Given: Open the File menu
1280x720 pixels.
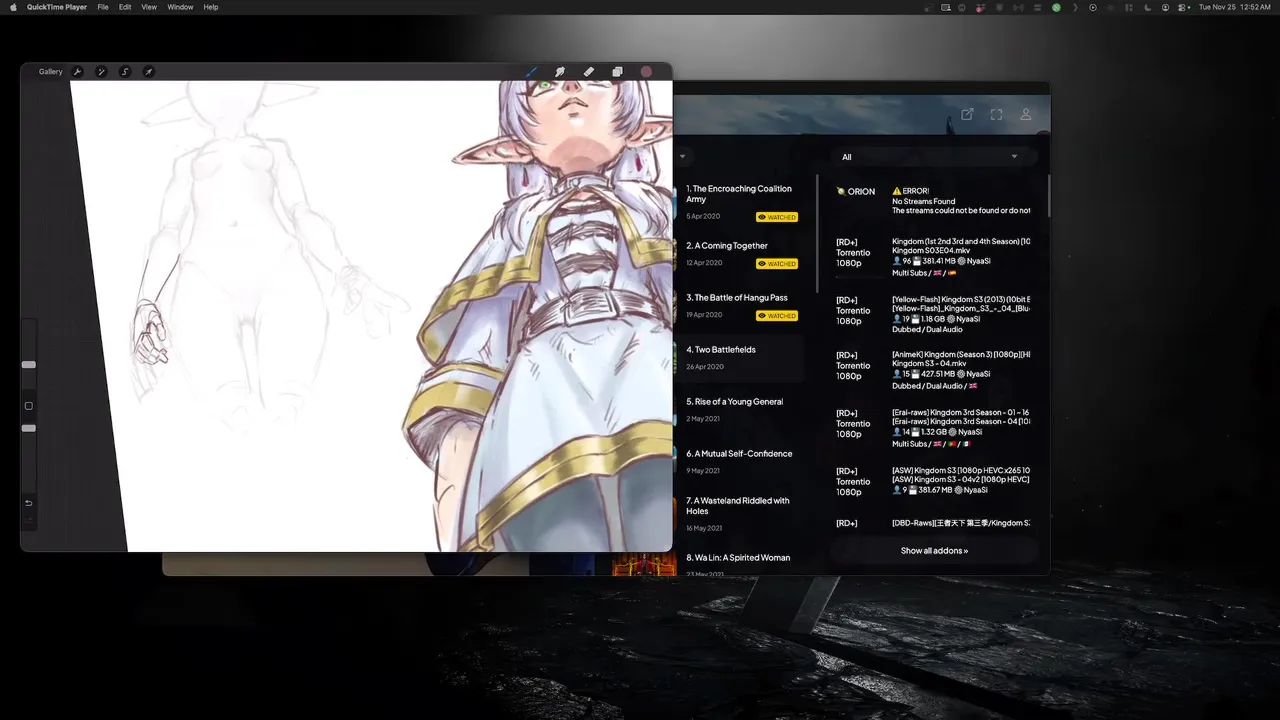Looking at the screenshot, I should (103, 7).
